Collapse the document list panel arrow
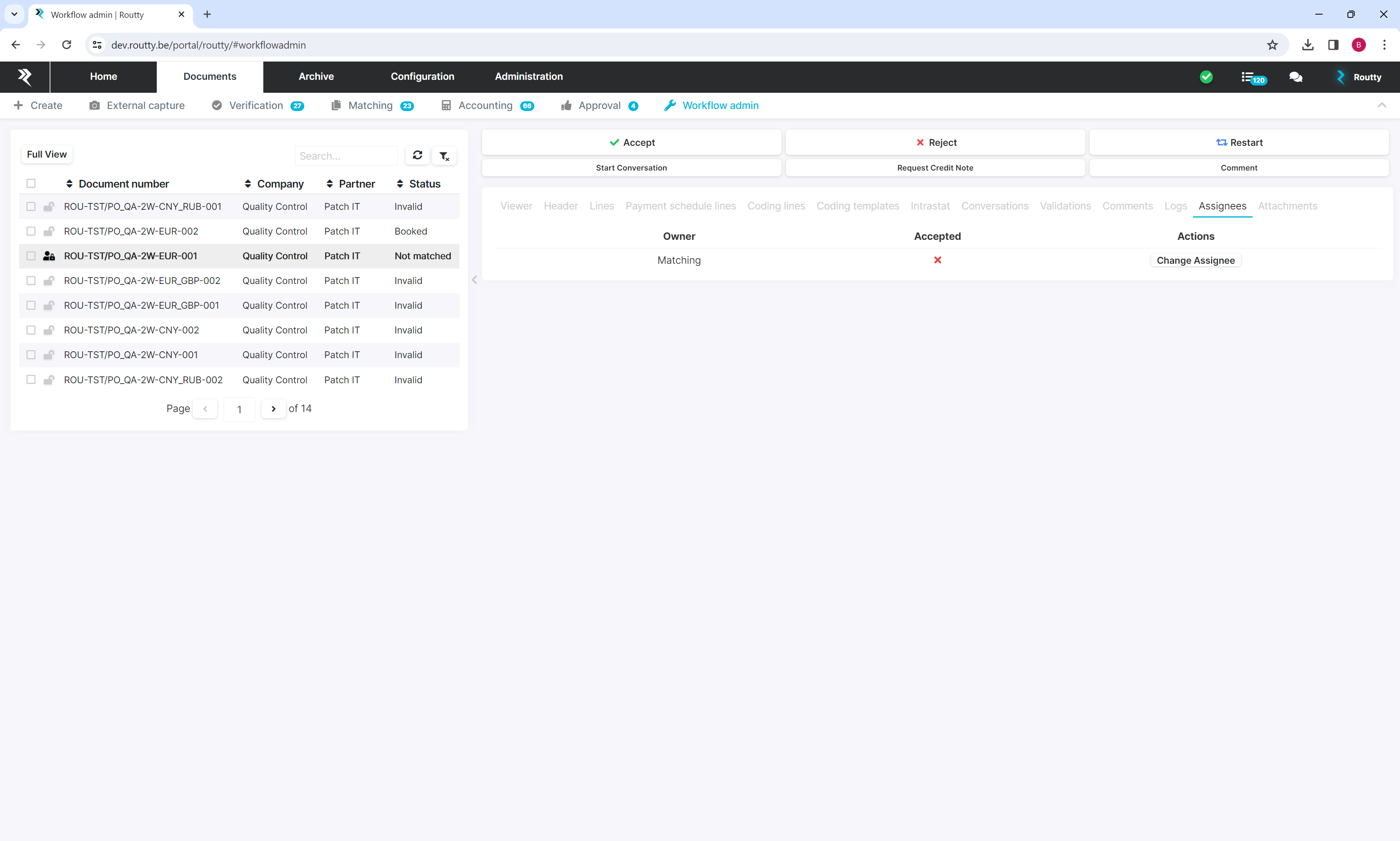This screenshot has width=1400, height=841. click(x=475, y=280)
